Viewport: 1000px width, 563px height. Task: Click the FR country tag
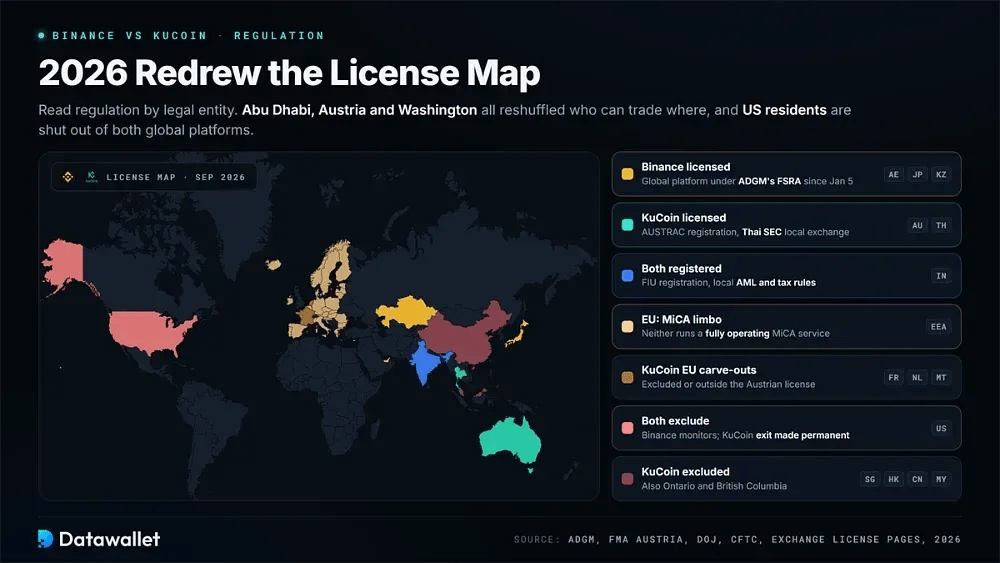click(x=893, y=377)
